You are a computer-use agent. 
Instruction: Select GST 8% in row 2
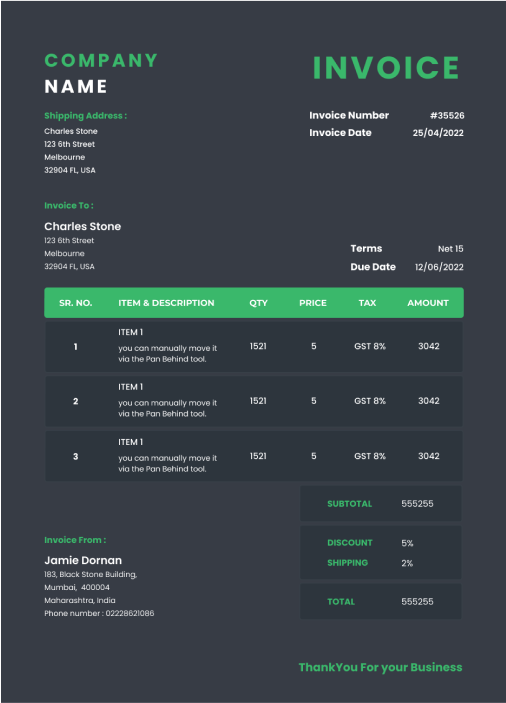point(370,401)
